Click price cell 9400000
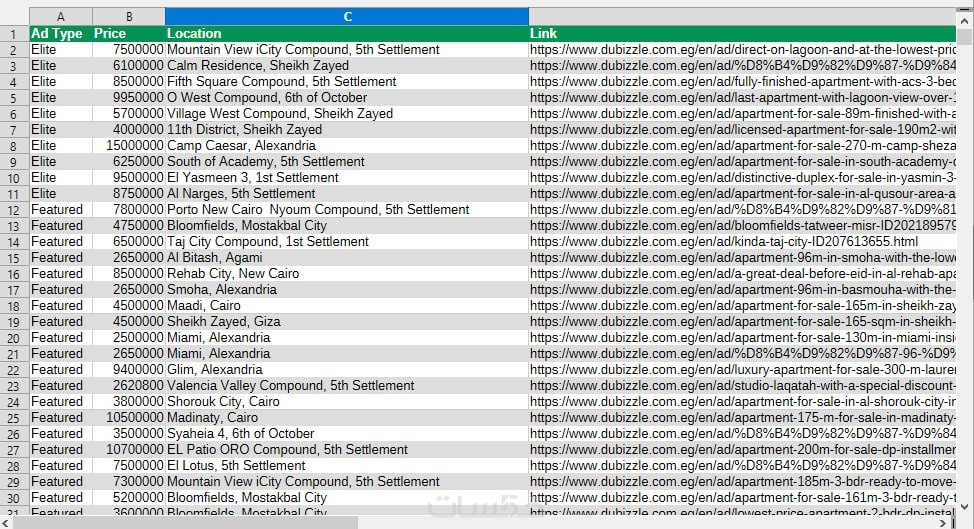The width and height of the screenshot is (974, 529). coord(129,369)
